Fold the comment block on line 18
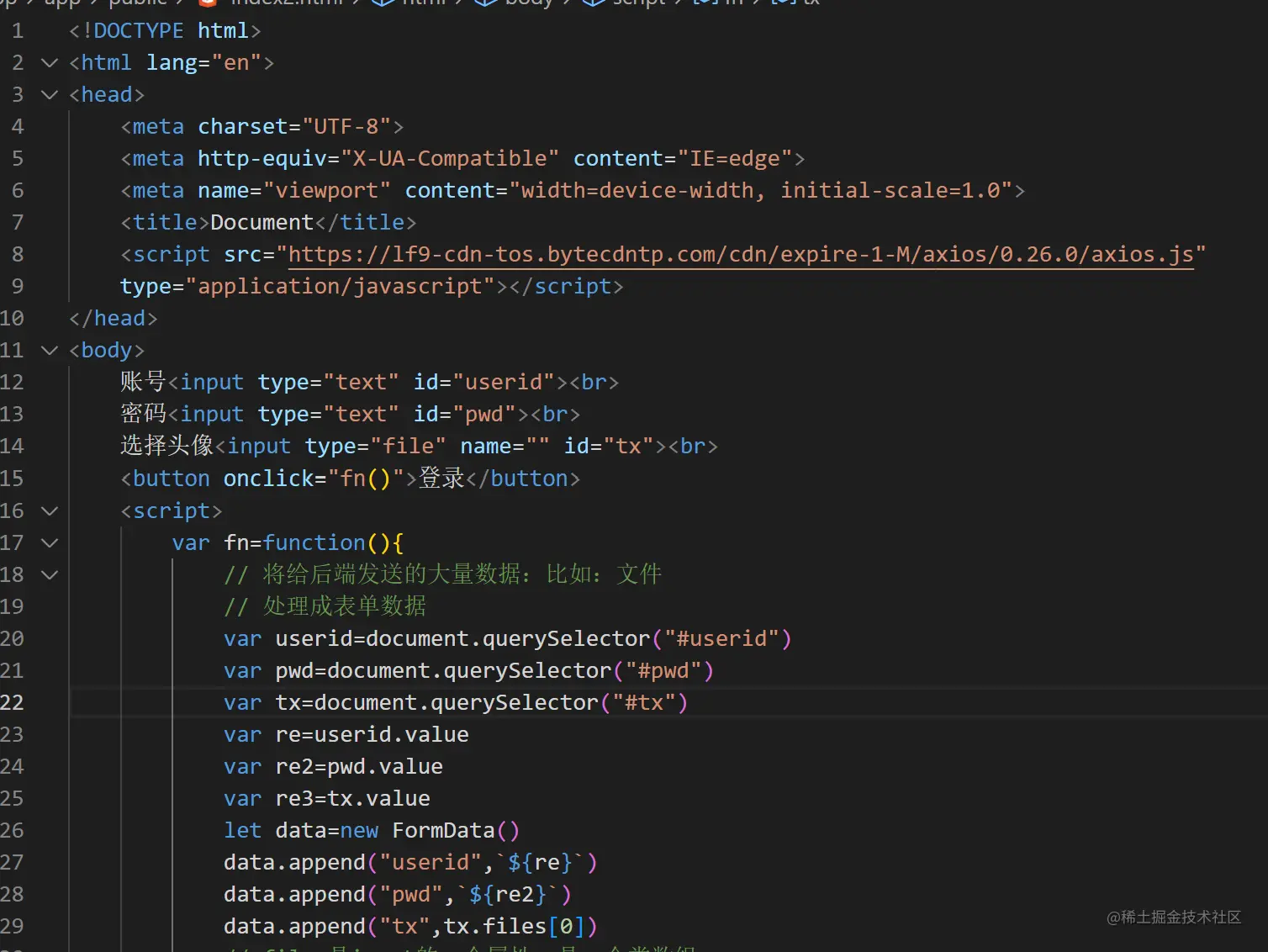1268x952 pixels. (50, 575)
